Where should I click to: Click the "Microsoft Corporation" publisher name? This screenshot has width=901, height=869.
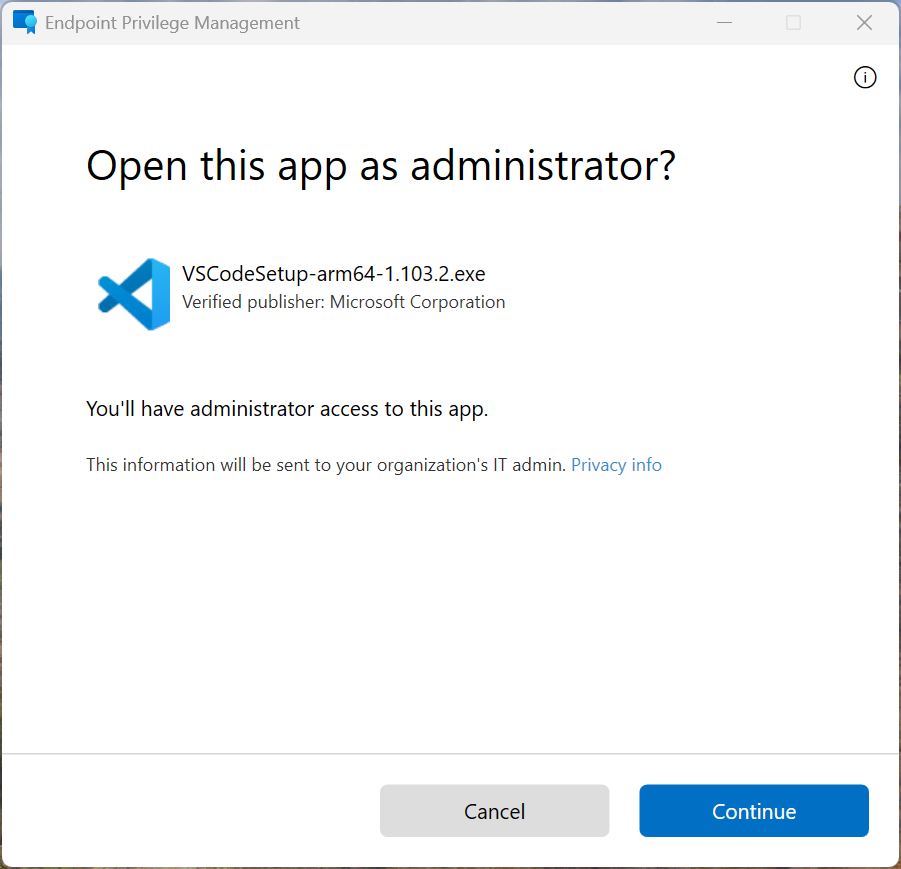tap(418, 302)
